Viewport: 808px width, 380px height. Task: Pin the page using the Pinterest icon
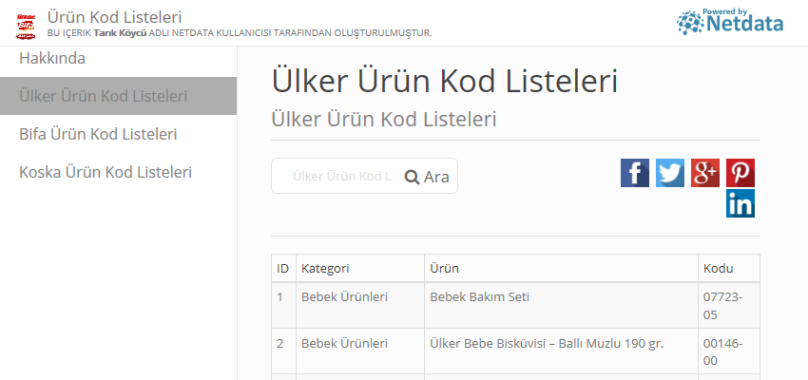(x=740, y=173)
